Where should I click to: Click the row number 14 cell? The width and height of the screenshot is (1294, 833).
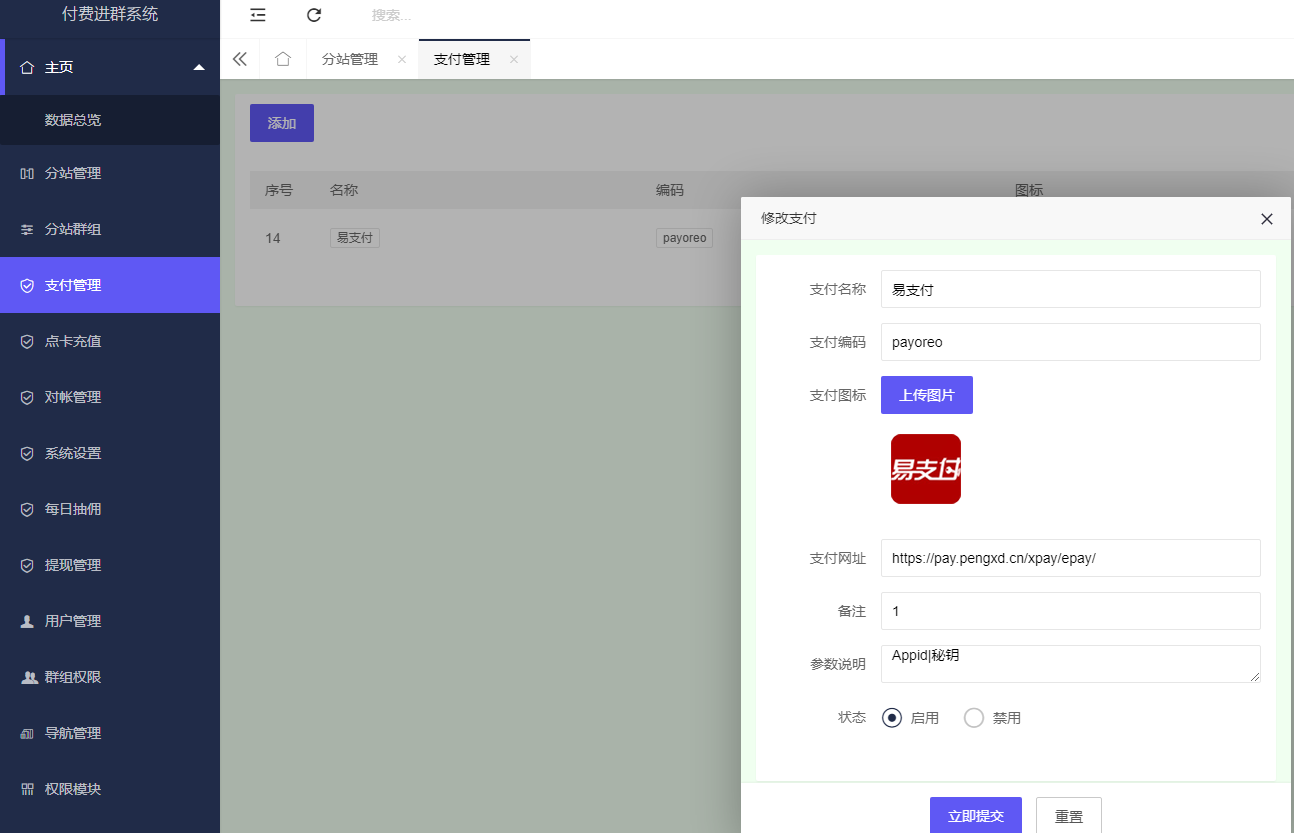273,238
